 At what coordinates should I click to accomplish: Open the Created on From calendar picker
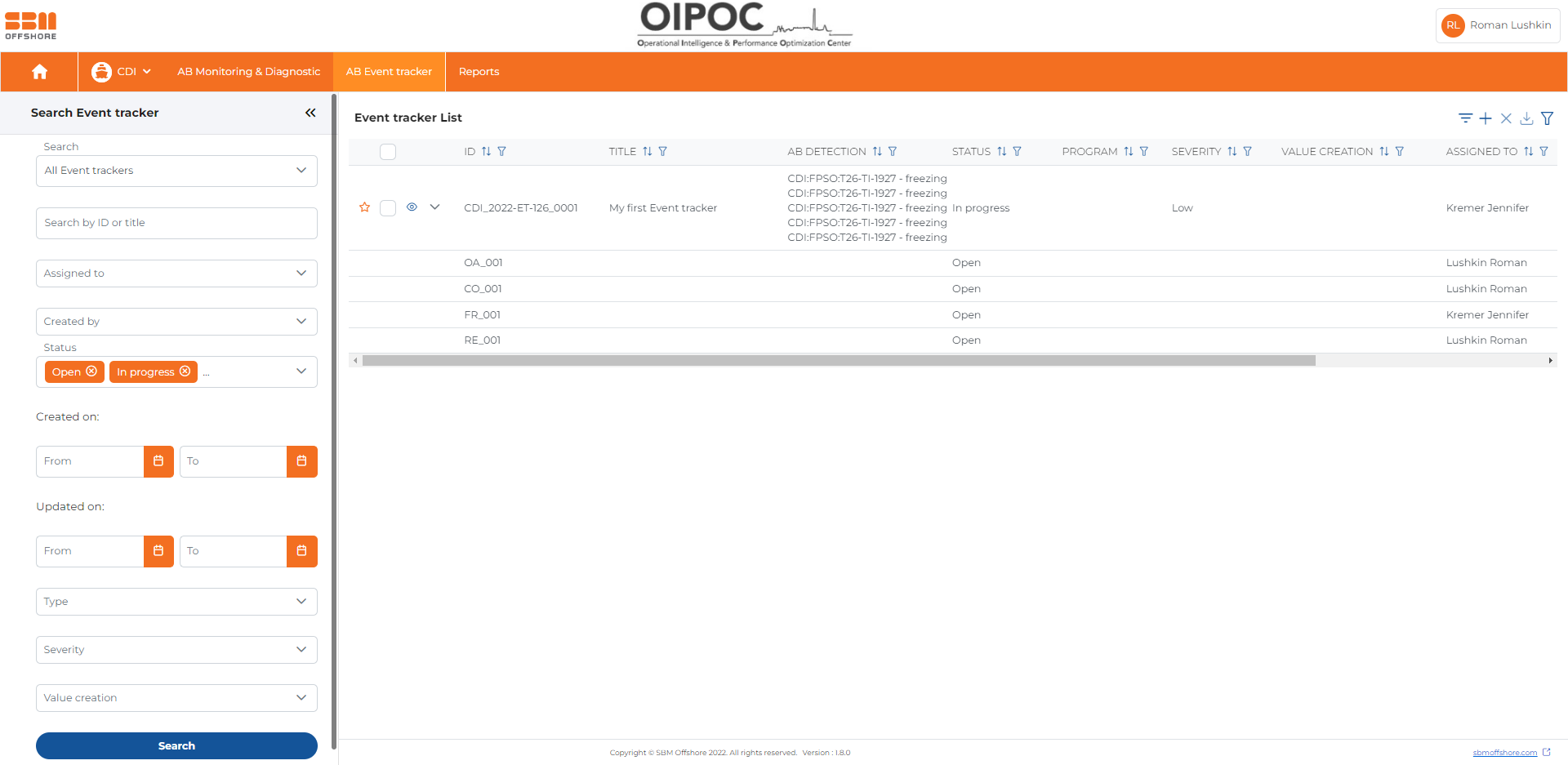158,461
